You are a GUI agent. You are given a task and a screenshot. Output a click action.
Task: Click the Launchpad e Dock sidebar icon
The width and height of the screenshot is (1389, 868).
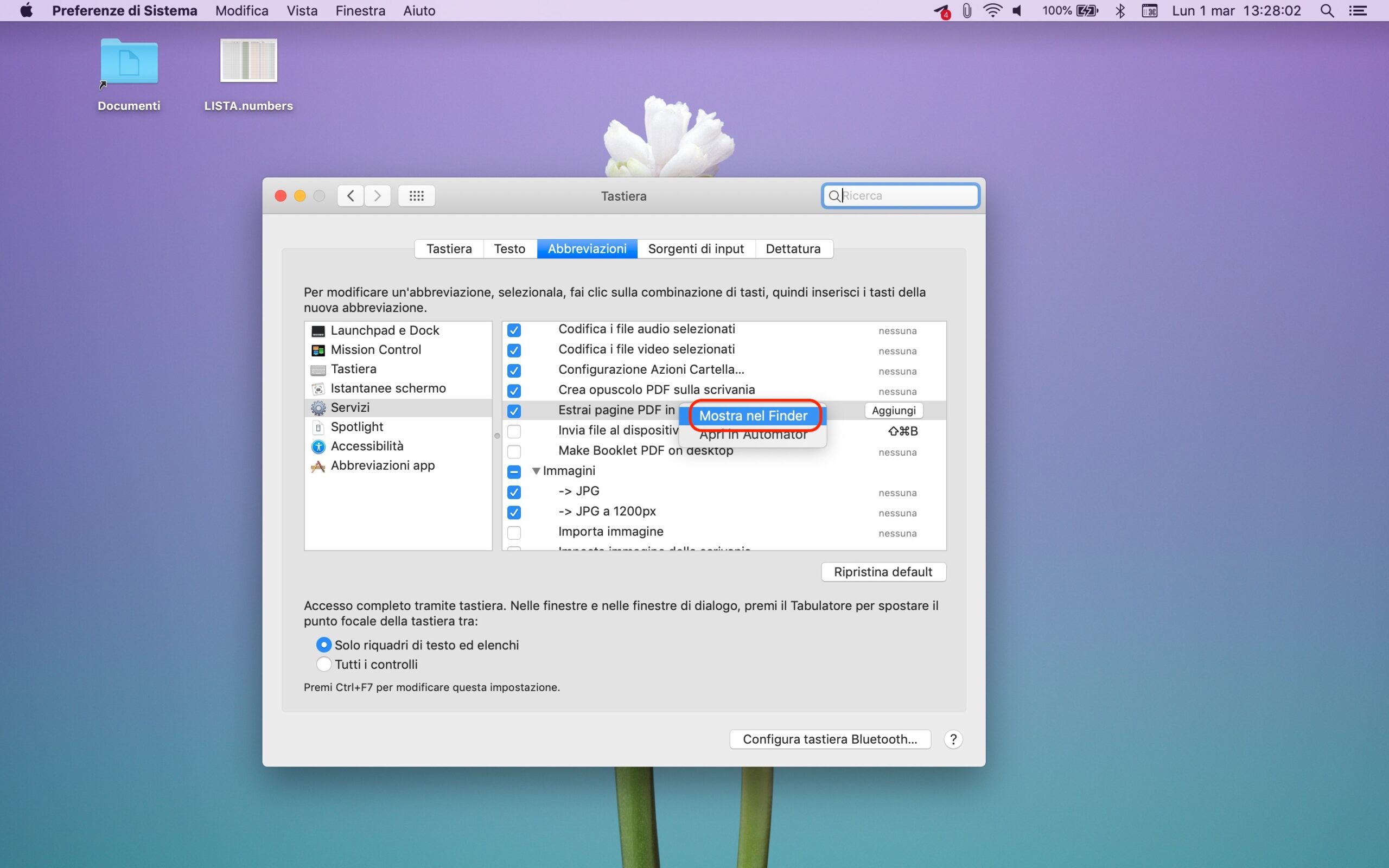tap(317, 331)
